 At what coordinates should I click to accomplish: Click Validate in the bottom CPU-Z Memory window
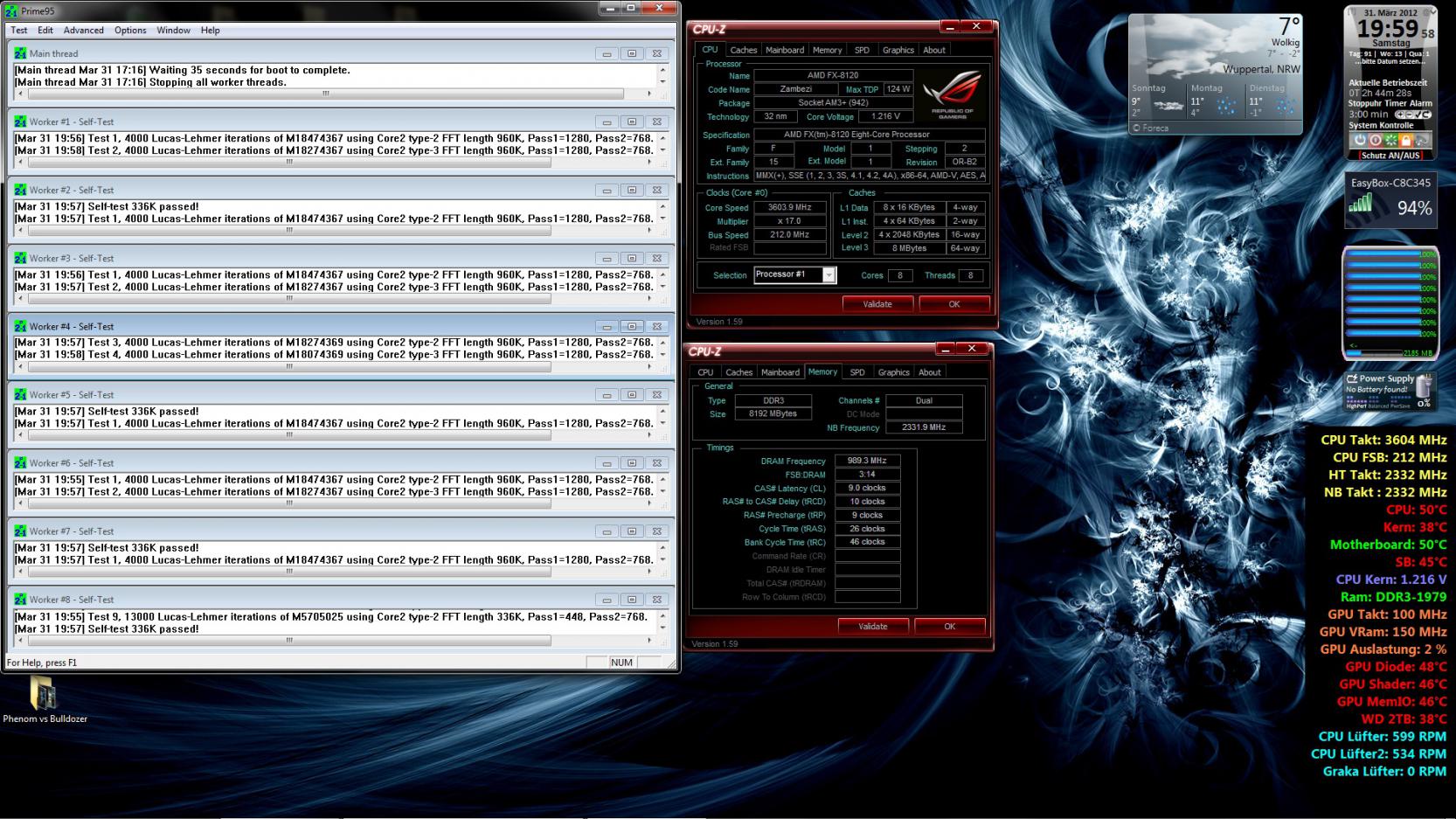873,627
